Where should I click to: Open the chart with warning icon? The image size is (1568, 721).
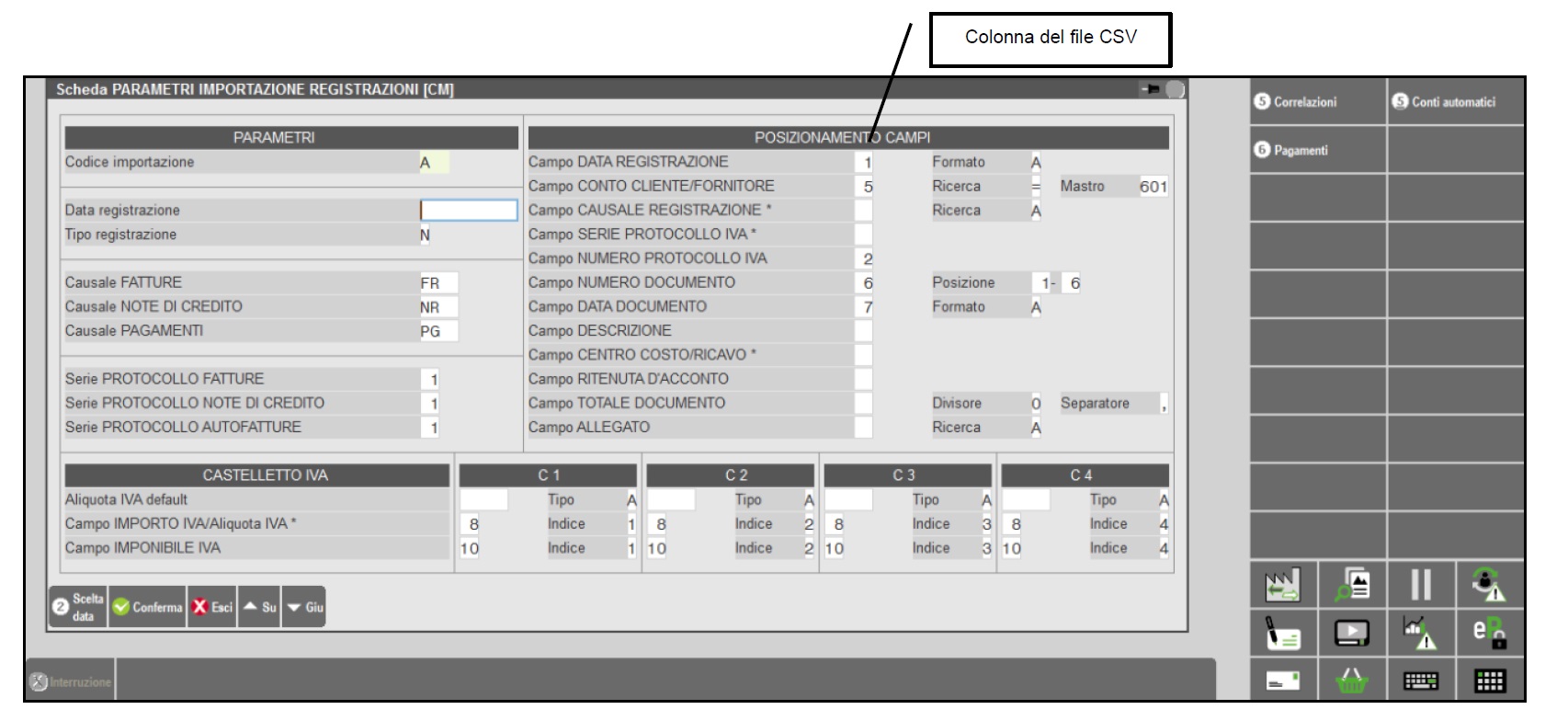click(x=1421, y=633)
